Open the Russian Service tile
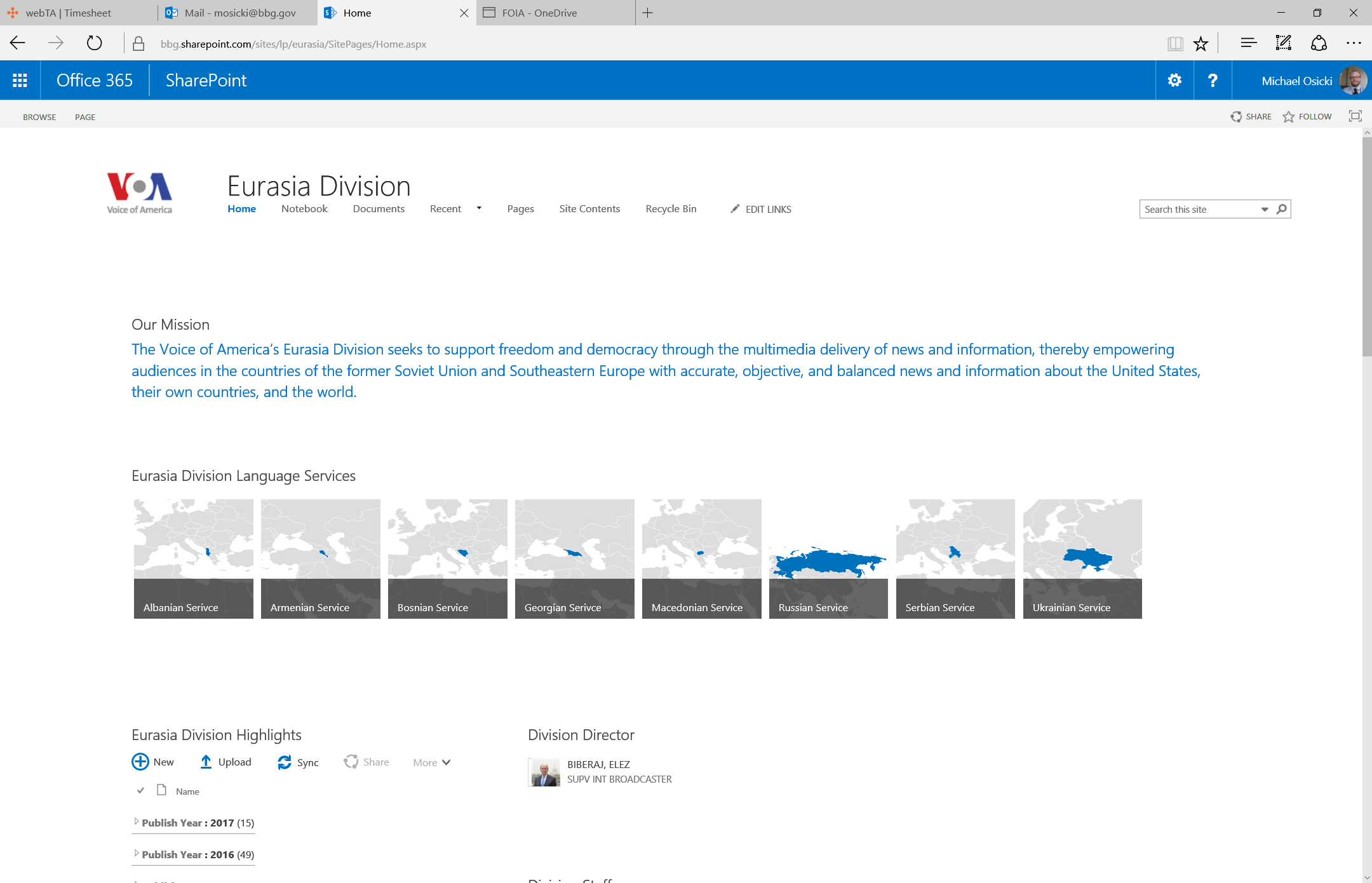This screenshot has width=1372, height=883. coord(829,559)
